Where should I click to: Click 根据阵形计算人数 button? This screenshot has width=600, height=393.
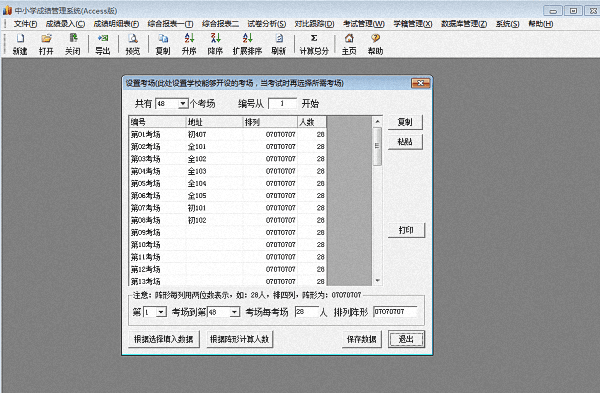coord(240,339)
